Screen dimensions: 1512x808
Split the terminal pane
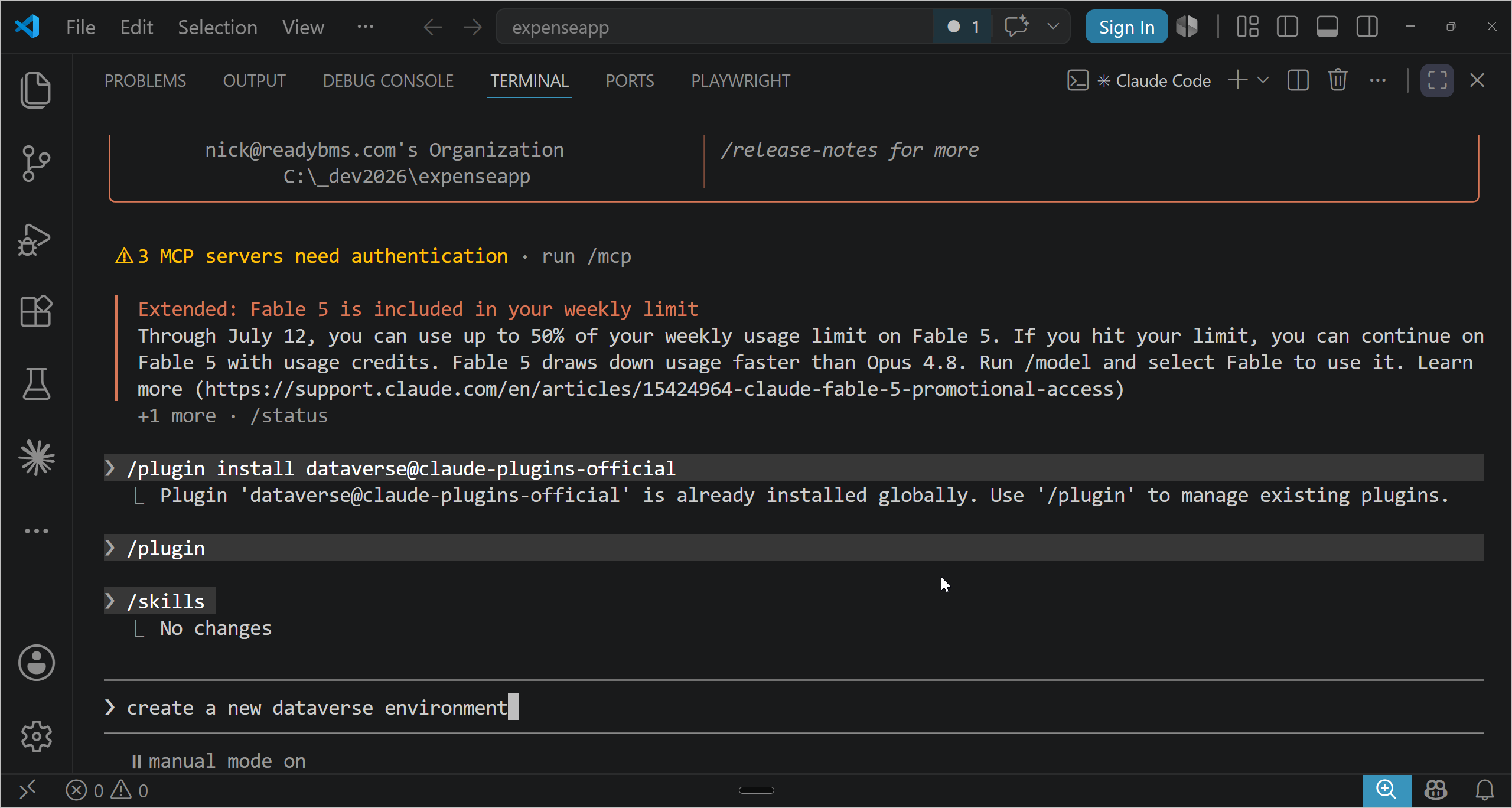point(1298,80)
